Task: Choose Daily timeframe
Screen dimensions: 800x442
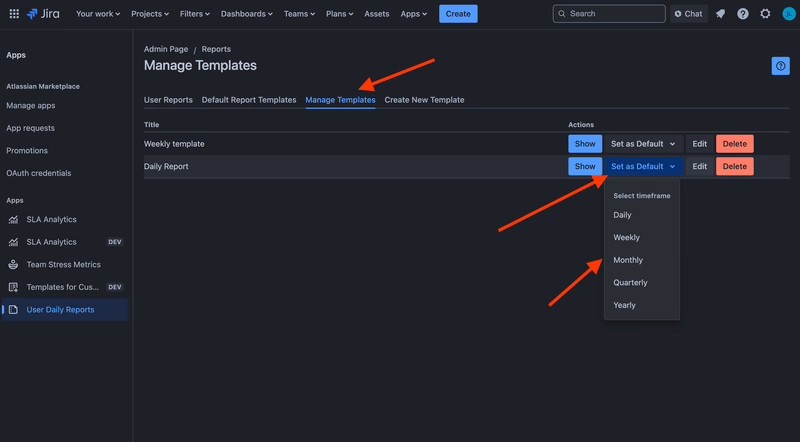Action: pos(642,215)
